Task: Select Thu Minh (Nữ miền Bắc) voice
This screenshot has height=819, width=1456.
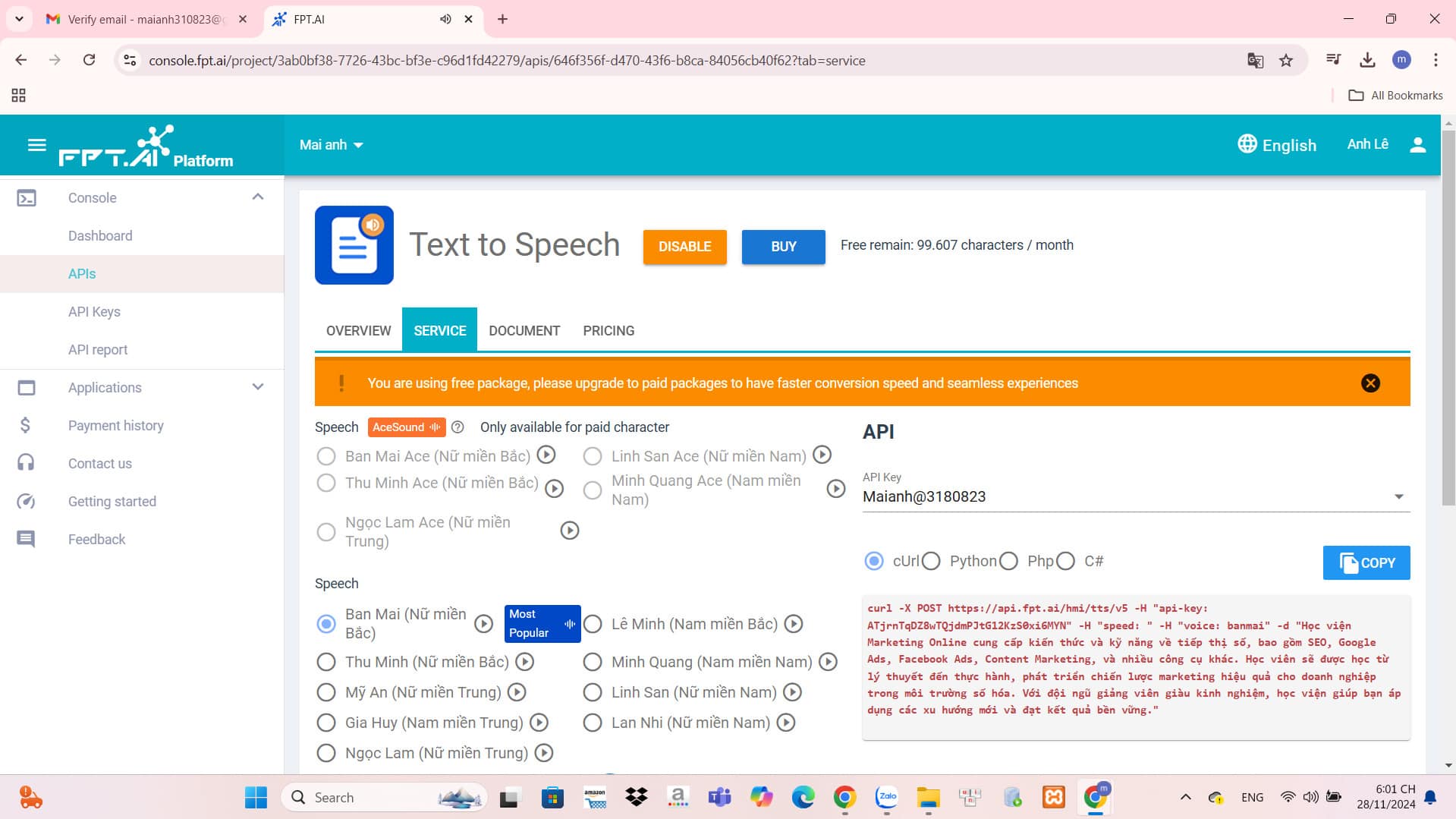Action: coord(326,662)
